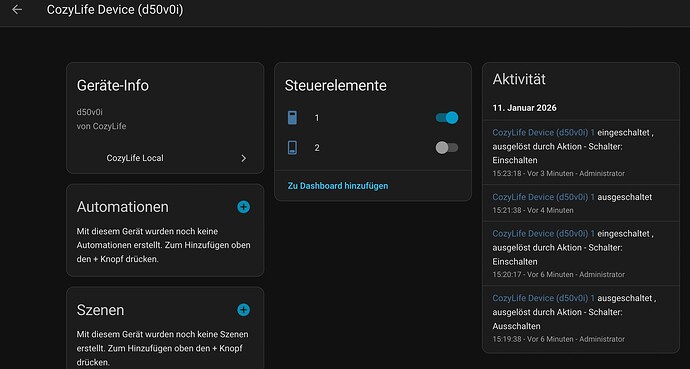Select entity row labeled 1

pos(373,118)
